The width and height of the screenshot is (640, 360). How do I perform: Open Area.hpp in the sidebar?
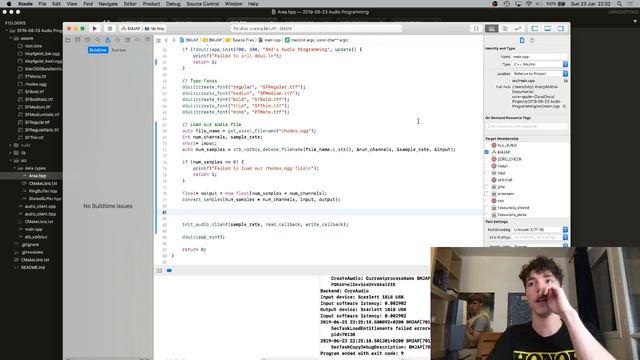(37, 176)
